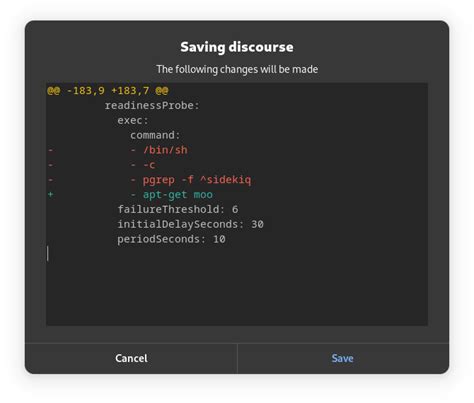Click the red minus marker beside pgrep
This screenshot has height=403, width=474.
pos(50,180)
